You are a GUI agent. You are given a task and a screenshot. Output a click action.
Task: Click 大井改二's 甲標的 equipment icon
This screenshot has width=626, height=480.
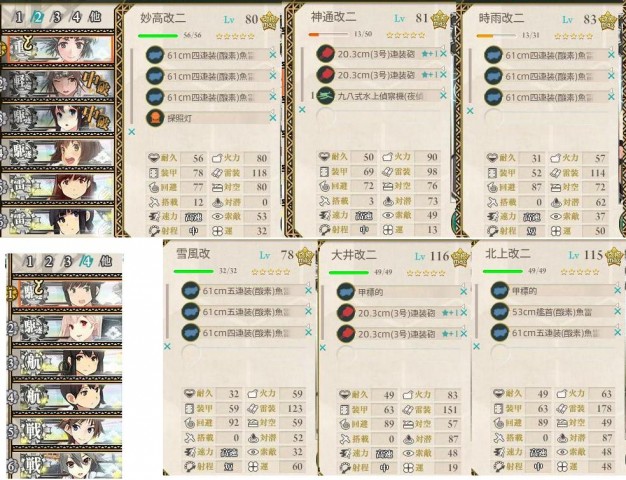[x=345, y=292]
